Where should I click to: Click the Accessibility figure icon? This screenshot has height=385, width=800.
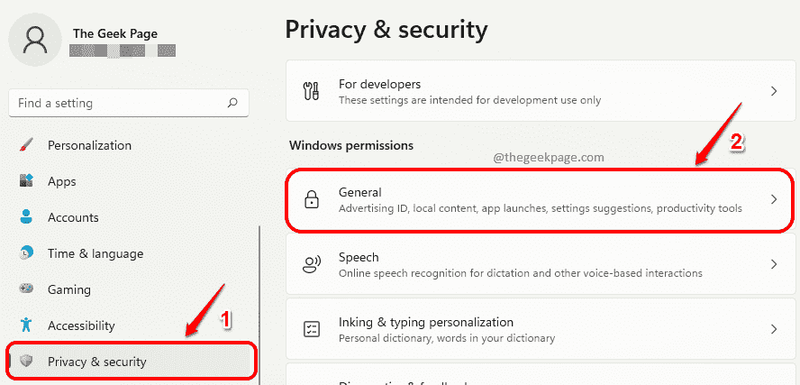click(26, 325)
